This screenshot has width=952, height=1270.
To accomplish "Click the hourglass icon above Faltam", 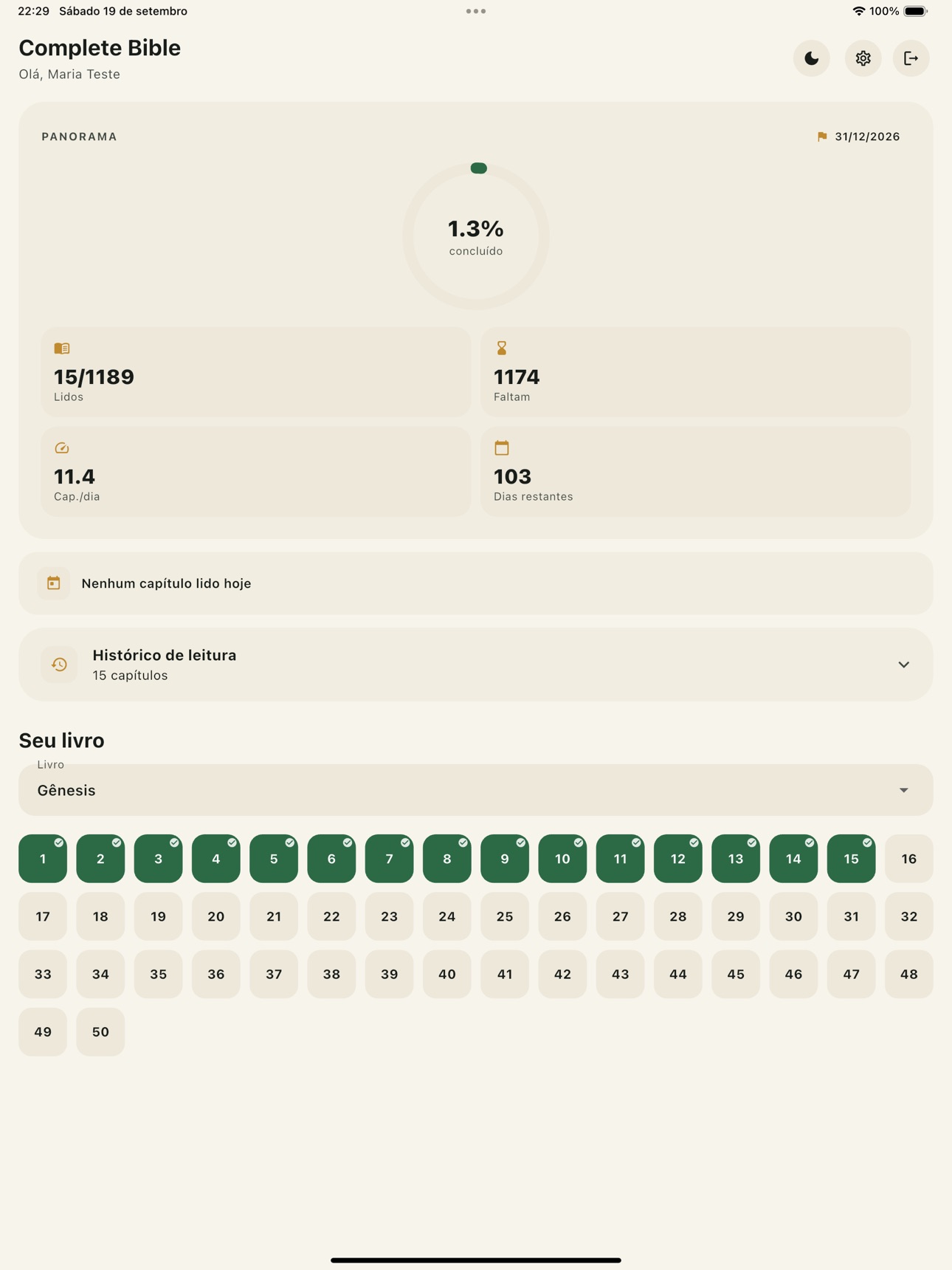I will (x=502, y=348).
